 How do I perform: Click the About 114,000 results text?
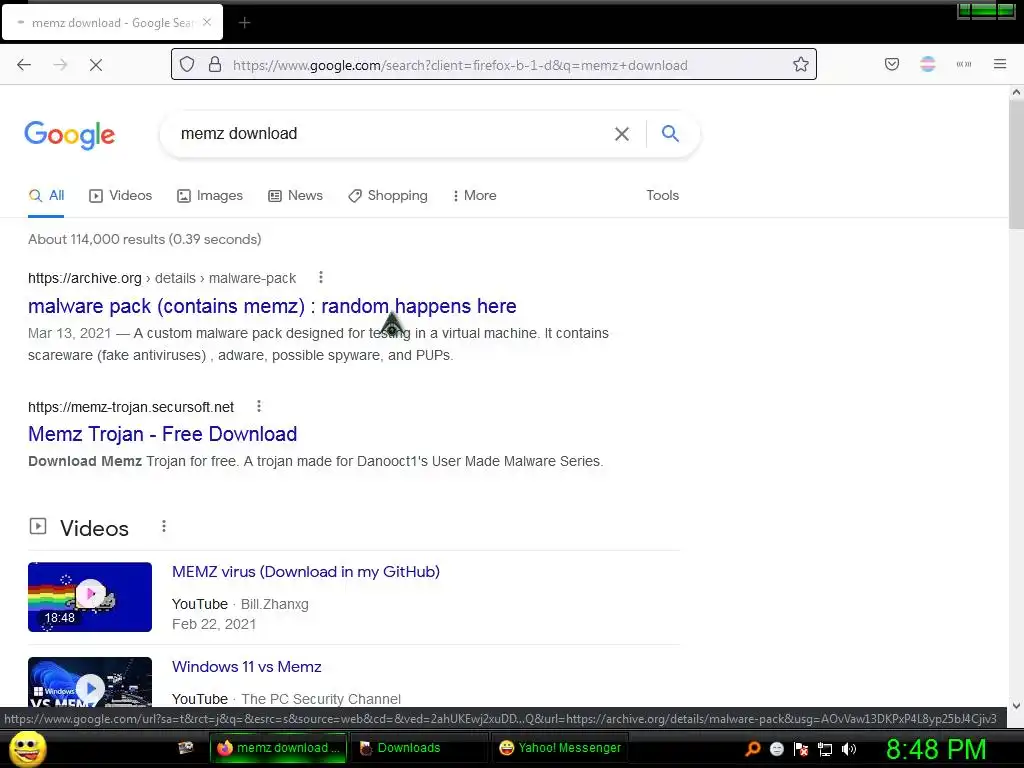(x=144, y=240)
